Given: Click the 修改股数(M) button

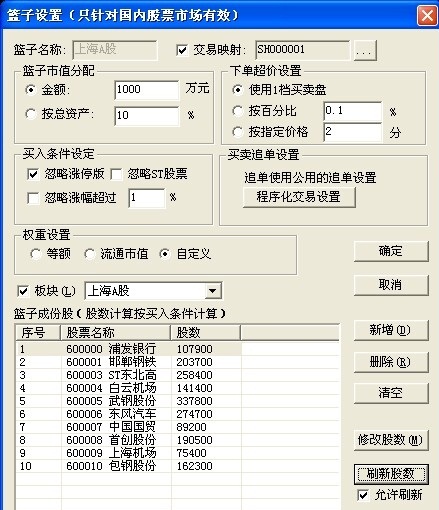Looking at the screenshot, I should [391, 440].
